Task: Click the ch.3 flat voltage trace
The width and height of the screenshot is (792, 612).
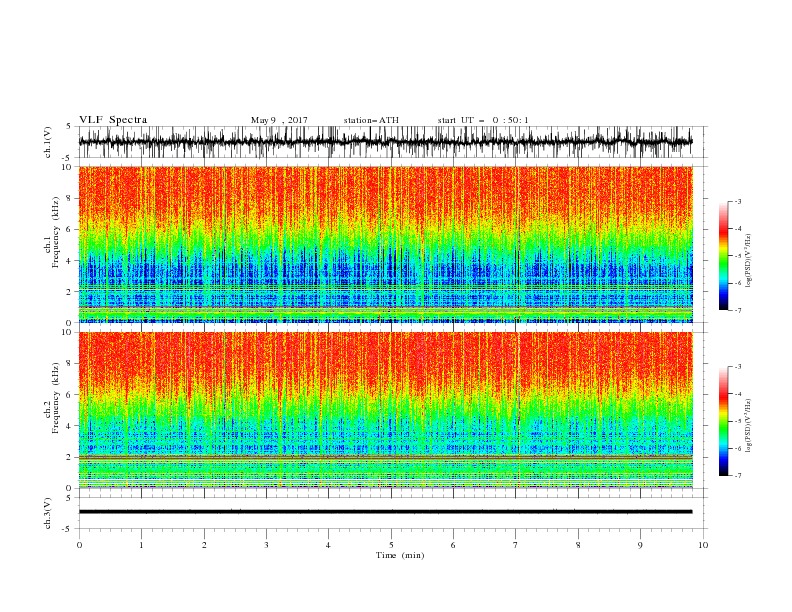Action: (385, 512)
